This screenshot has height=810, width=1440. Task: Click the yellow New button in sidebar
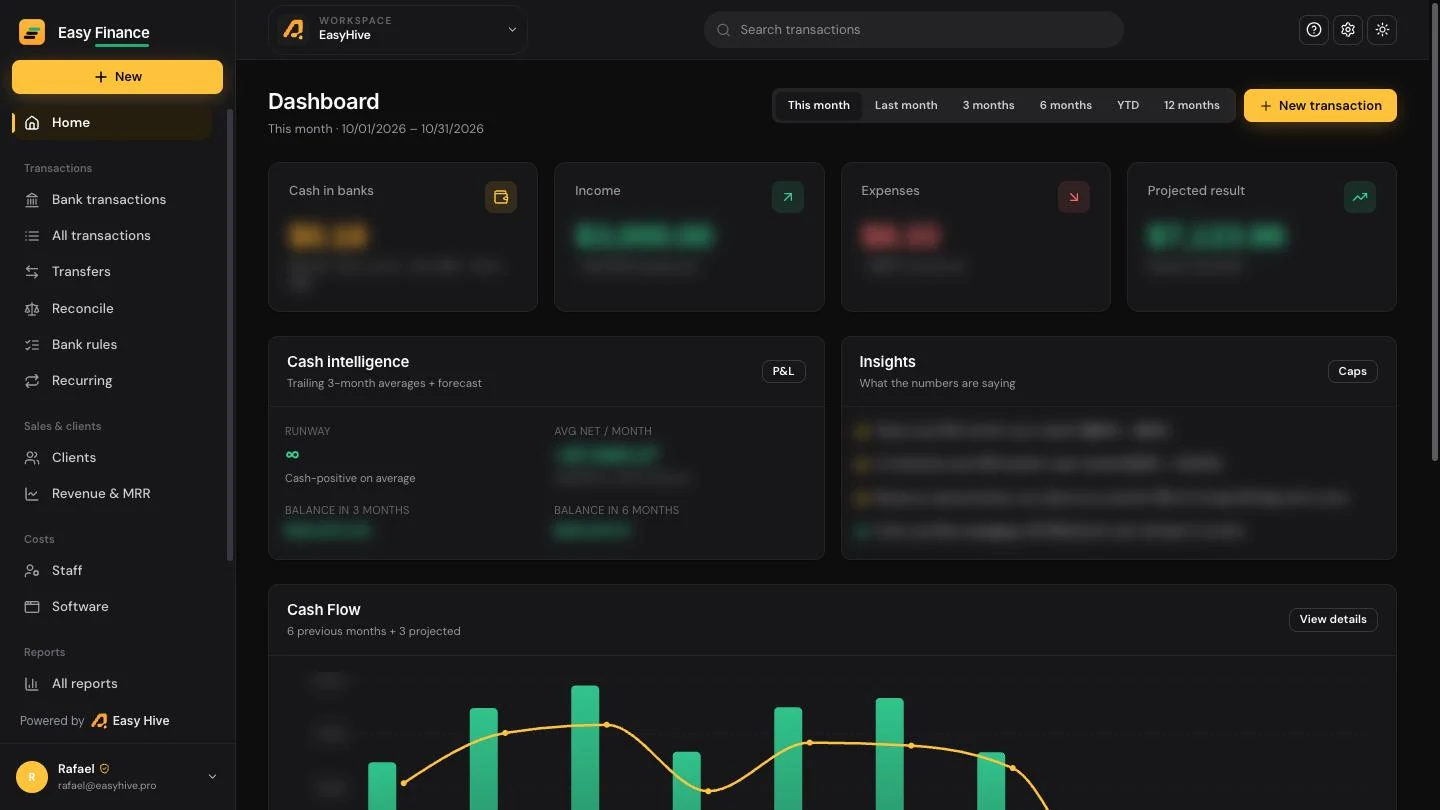117,77
